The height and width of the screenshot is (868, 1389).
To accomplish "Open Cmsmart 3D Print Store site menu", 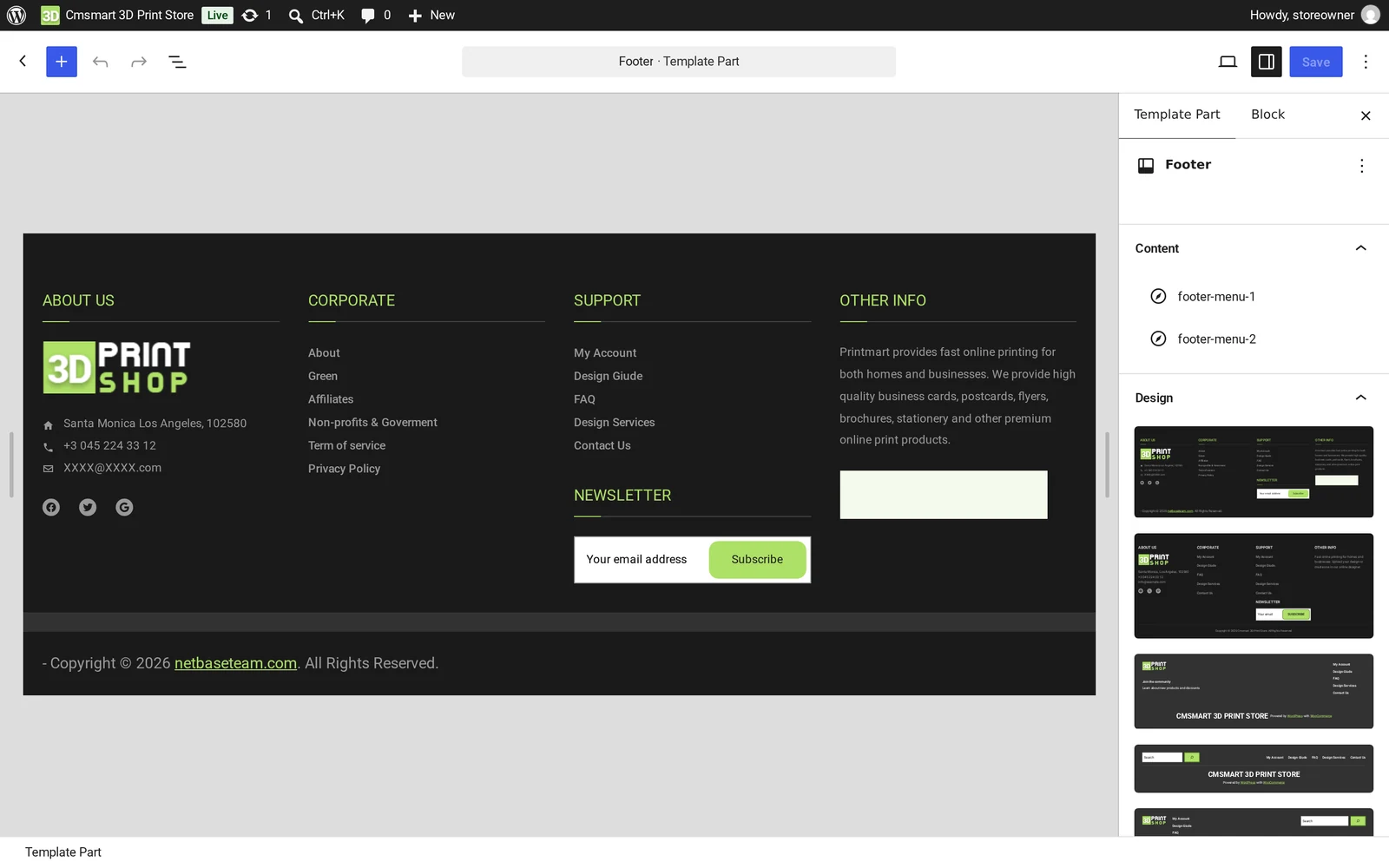I will (117, 15).
